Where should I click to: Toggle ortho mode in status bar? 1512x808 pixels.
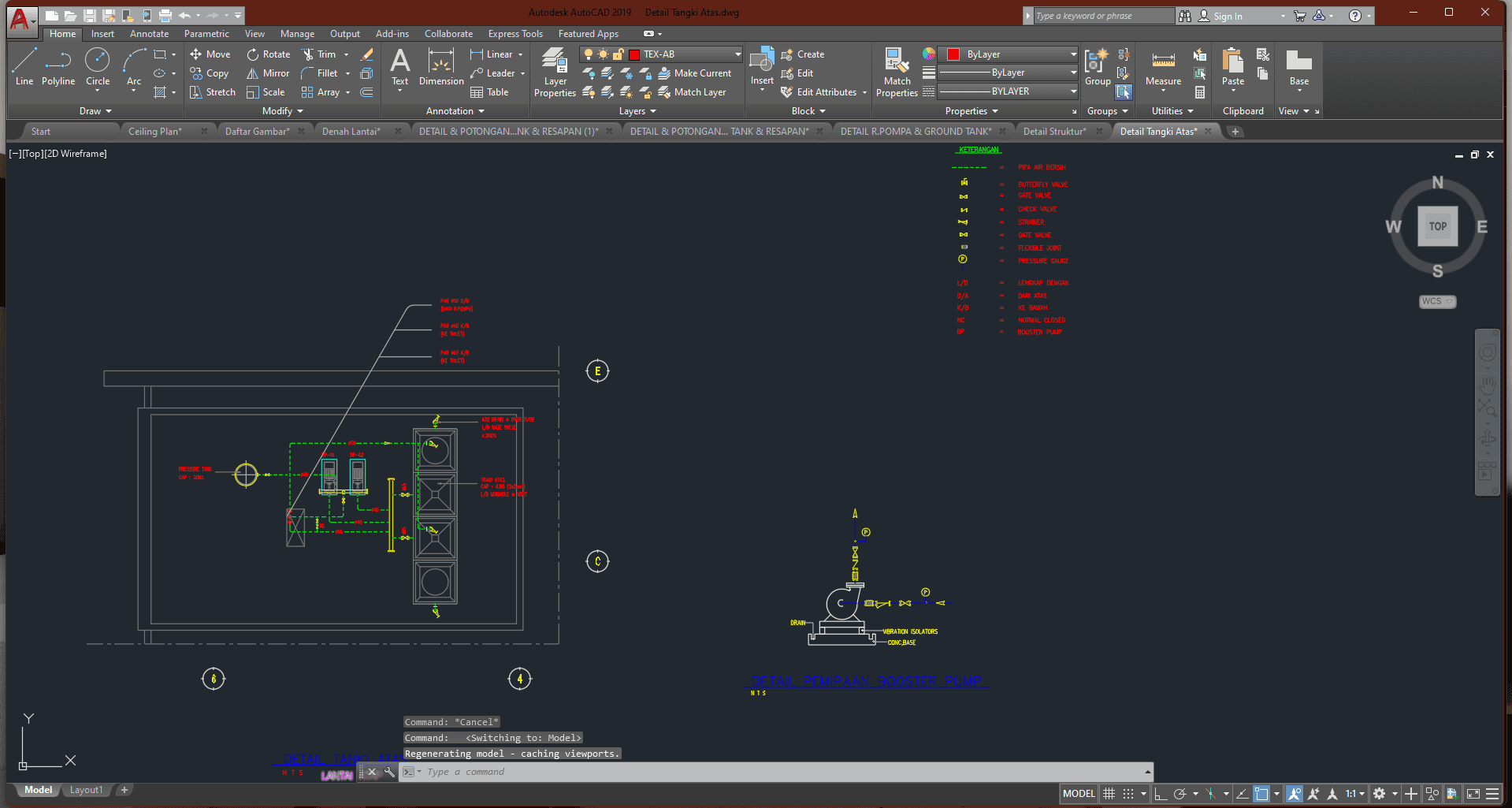pos(1160,794)
